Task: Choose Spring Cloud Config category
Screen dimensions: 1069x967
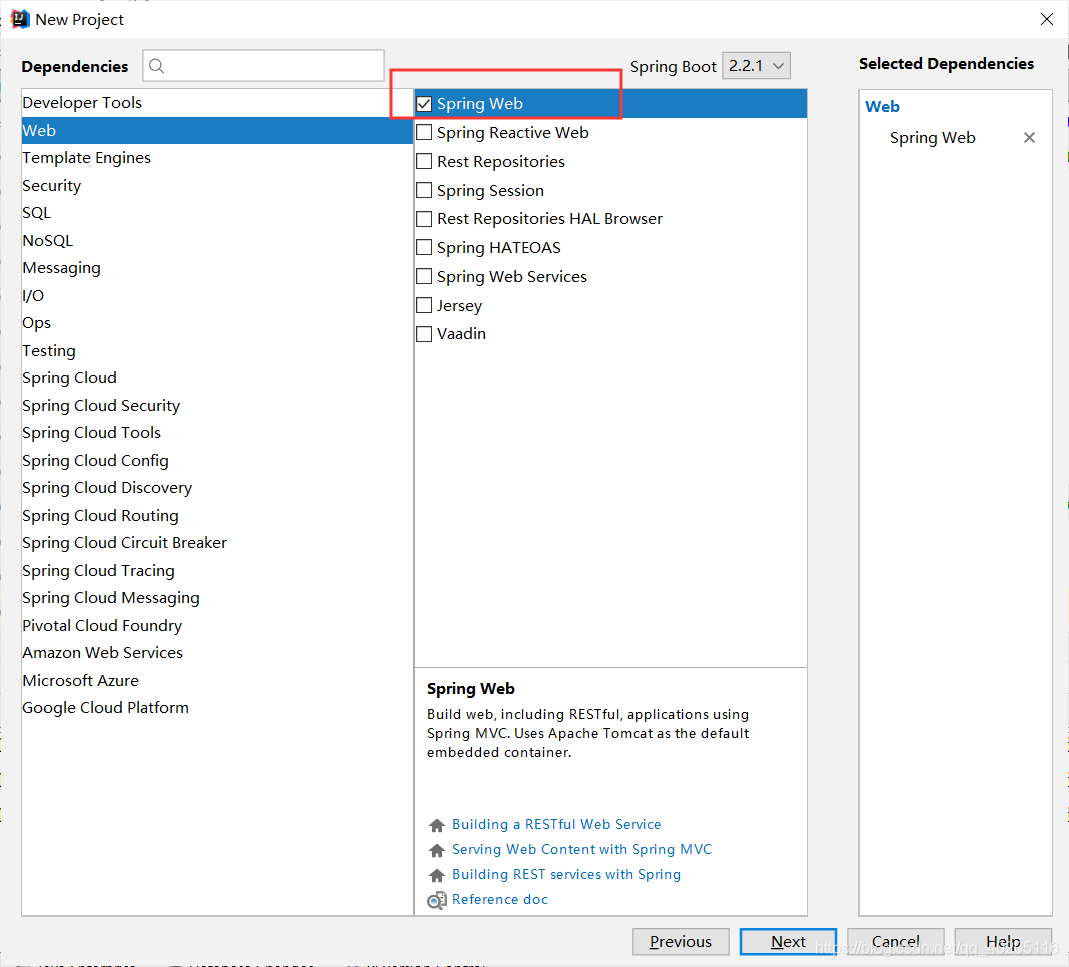Action: pyautogui.click(x=217, y=460)
